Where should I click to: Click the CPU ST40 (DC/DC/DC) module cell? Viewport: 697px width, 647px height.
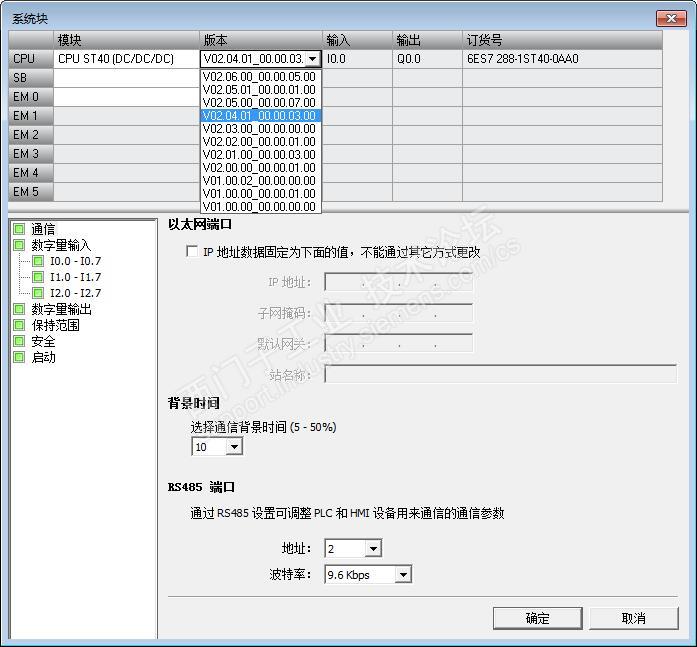126,59
